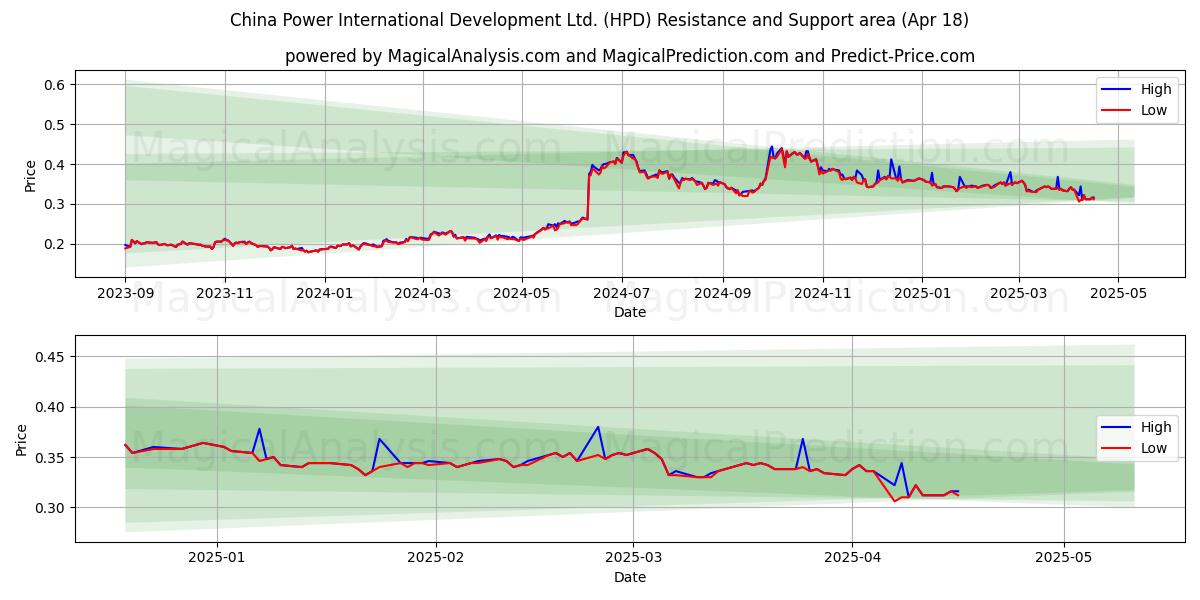Click the 'Price' y-axis label of the top chart

pyautogui.click(x=31, y=174)
